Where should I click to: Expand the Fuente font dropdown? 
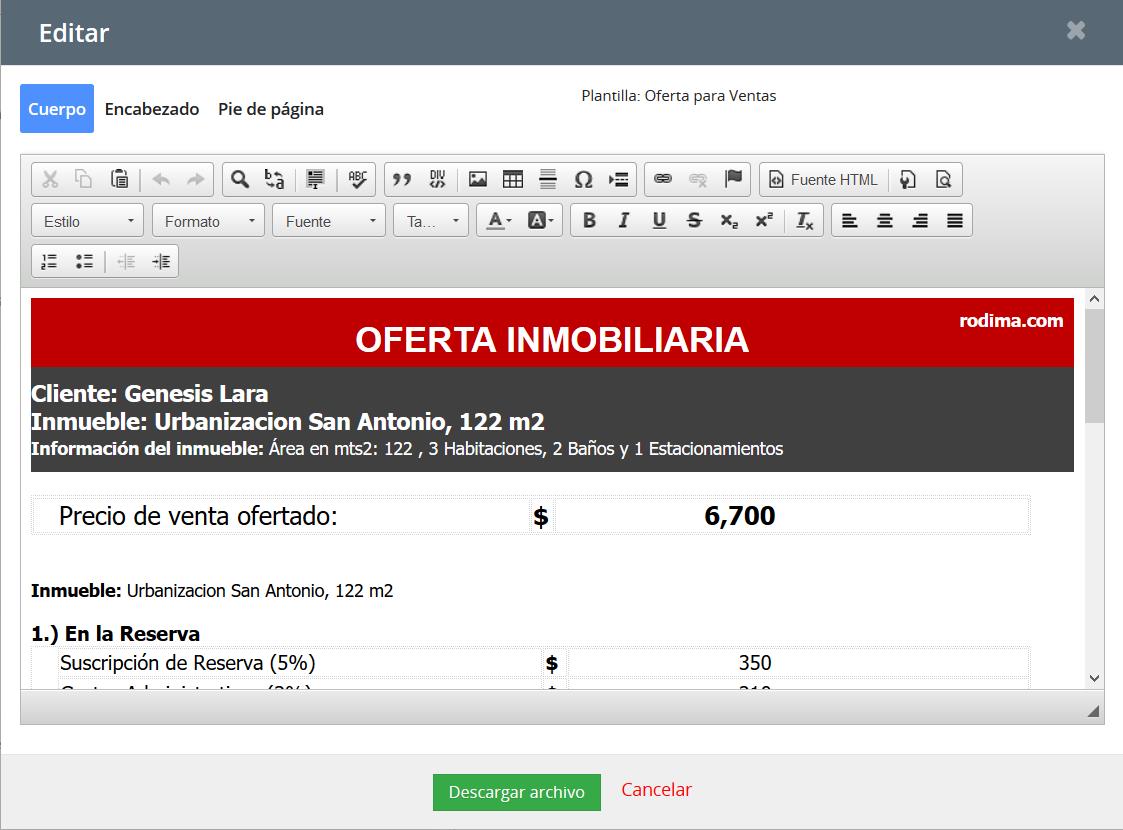coord(328,221)
